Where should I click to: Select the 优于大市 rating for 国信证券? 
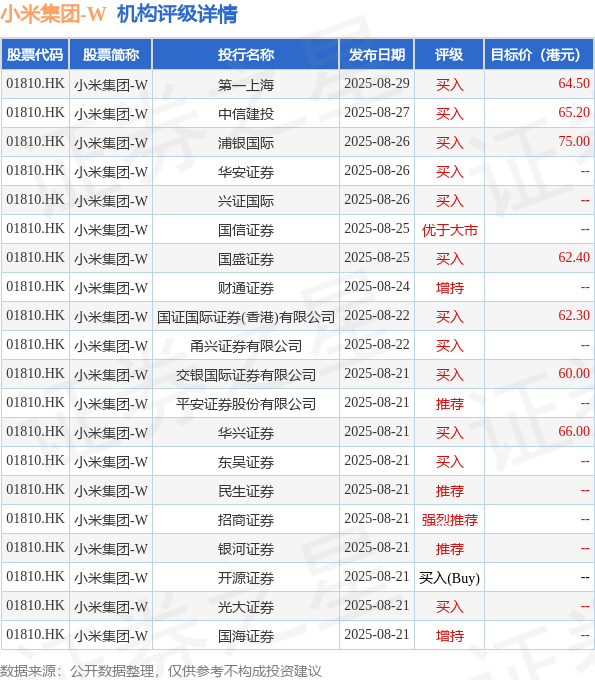(449, 230)
